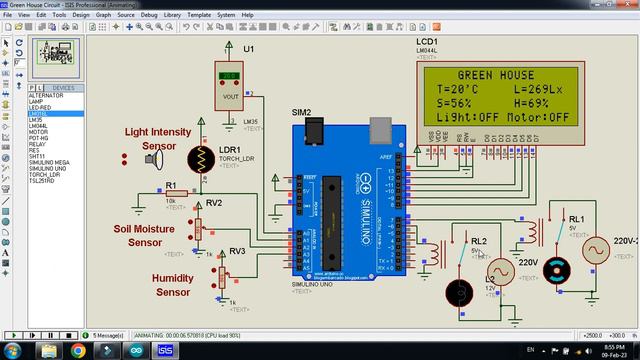Screen dimensions: 640x360
Task: Click the Search and Tag binoculars icon
Action: click(347, 27)
